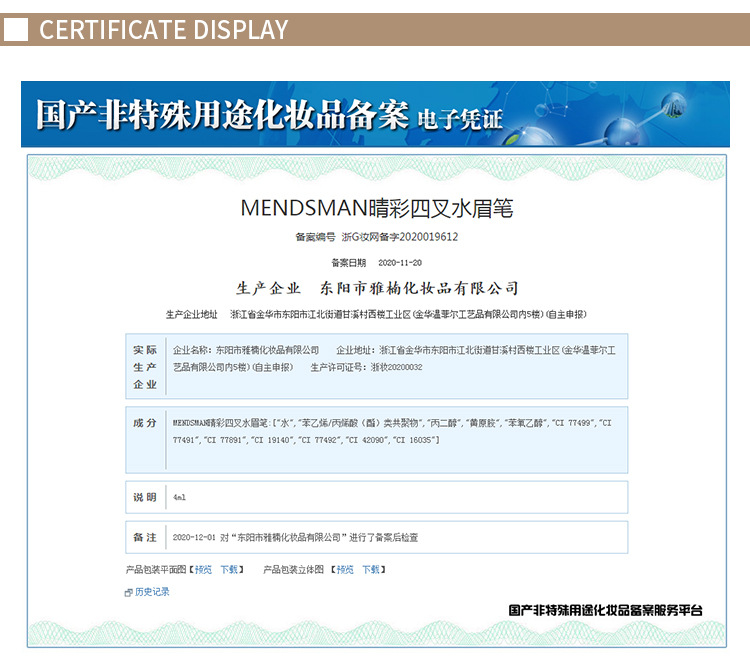Viewport: 750px width, 662px height.
Task: Click the 电子凭证 banner text
Action: [x=460, y=120]
